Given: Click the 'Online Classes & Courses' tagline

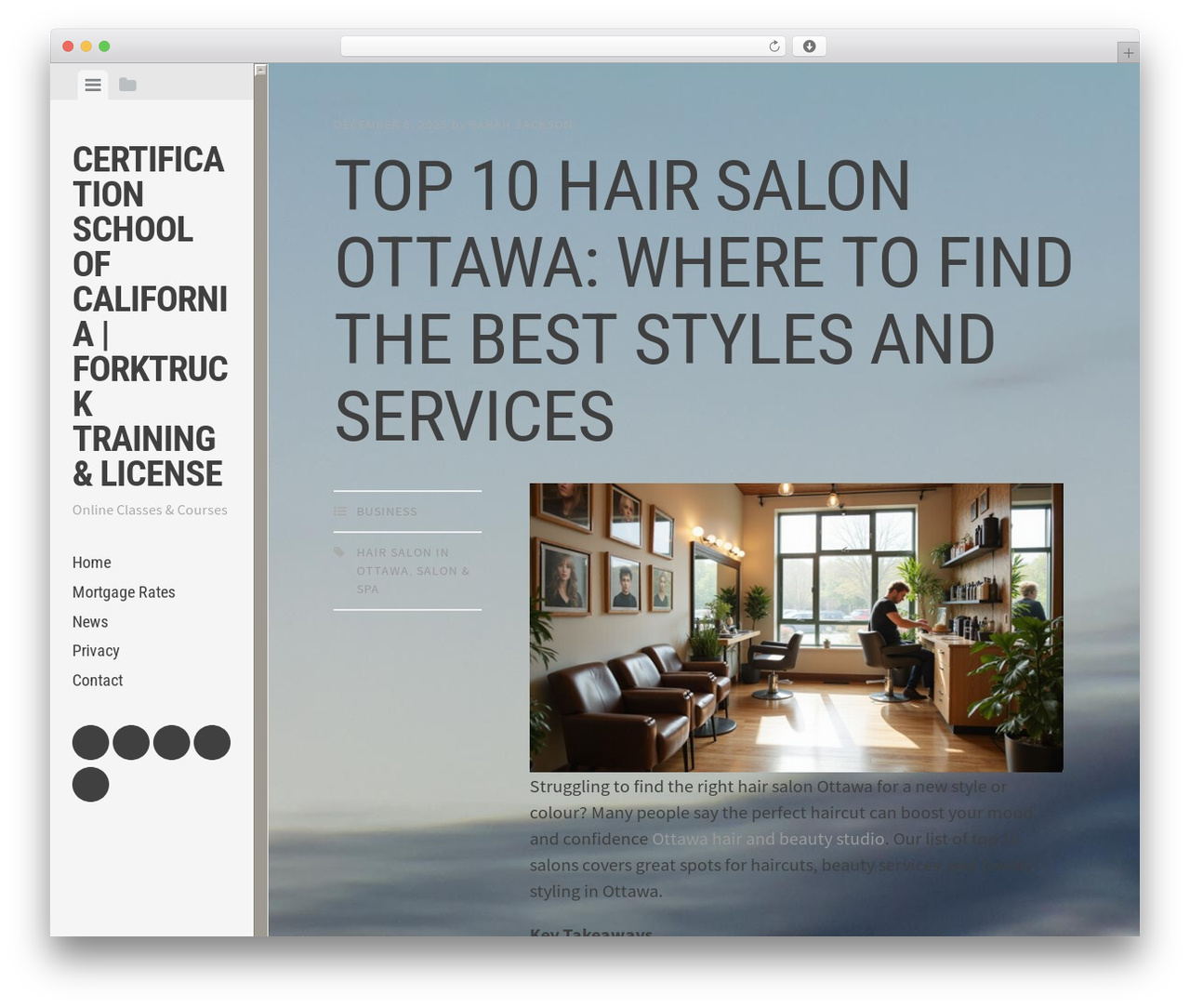Looking at the screenshot, I should coord(150,510).
